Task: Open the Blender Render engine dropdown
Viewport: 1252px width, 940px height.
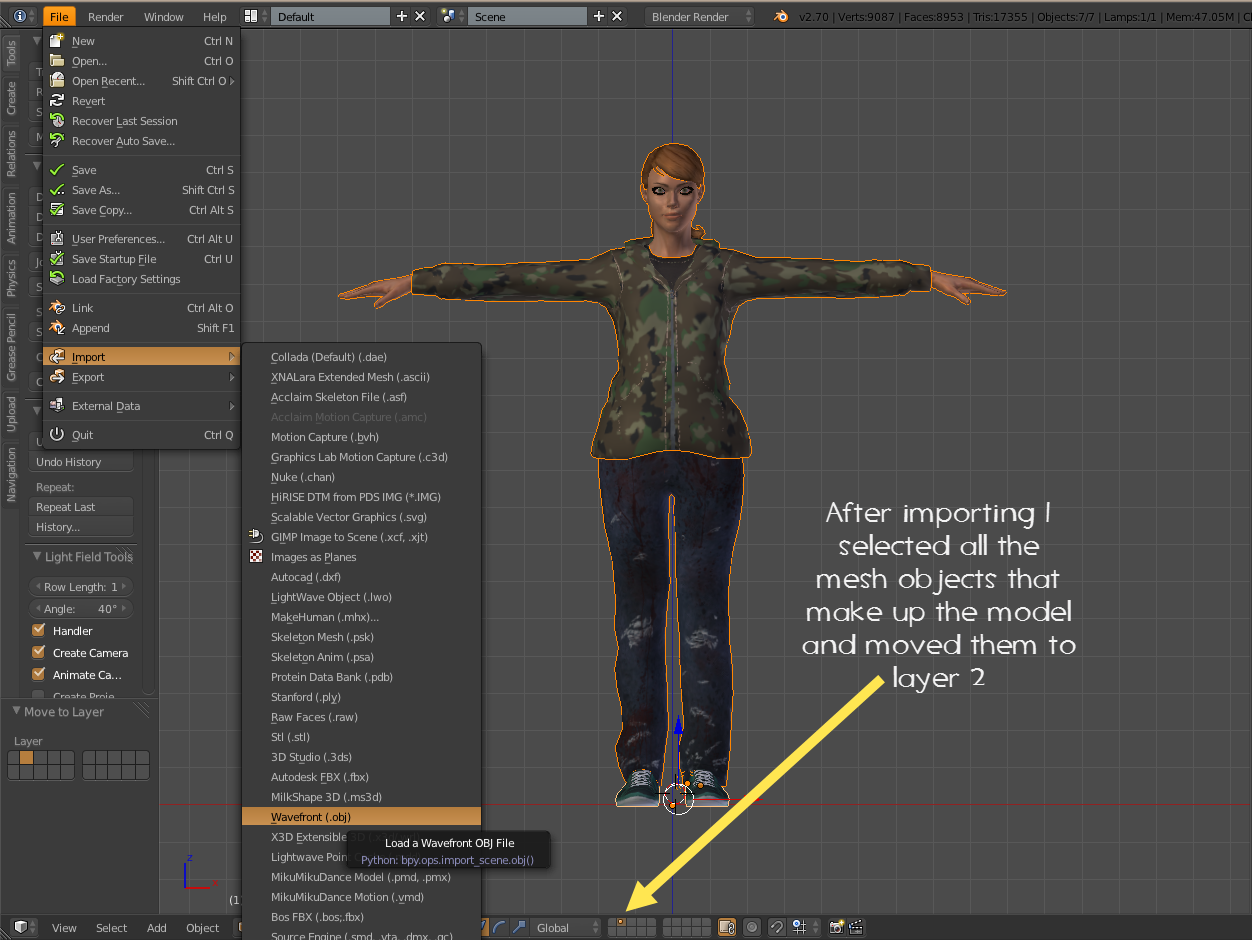Action: click(701, 16)
